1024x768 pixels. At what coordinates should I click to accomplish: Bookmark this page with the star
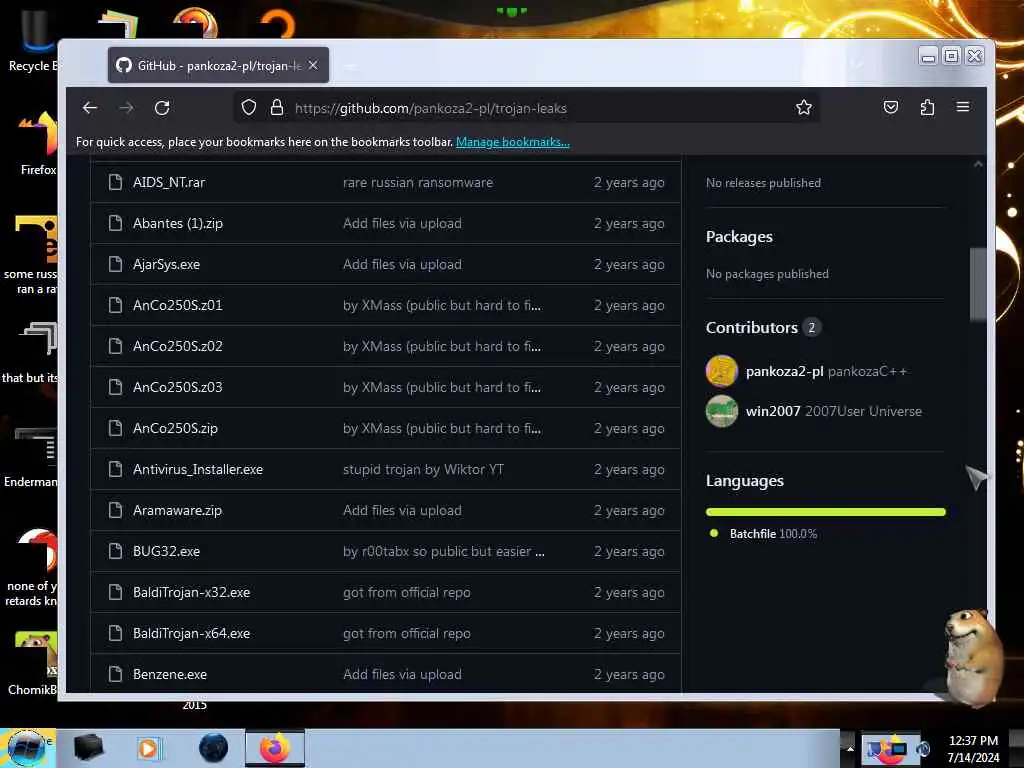[804, 107]
